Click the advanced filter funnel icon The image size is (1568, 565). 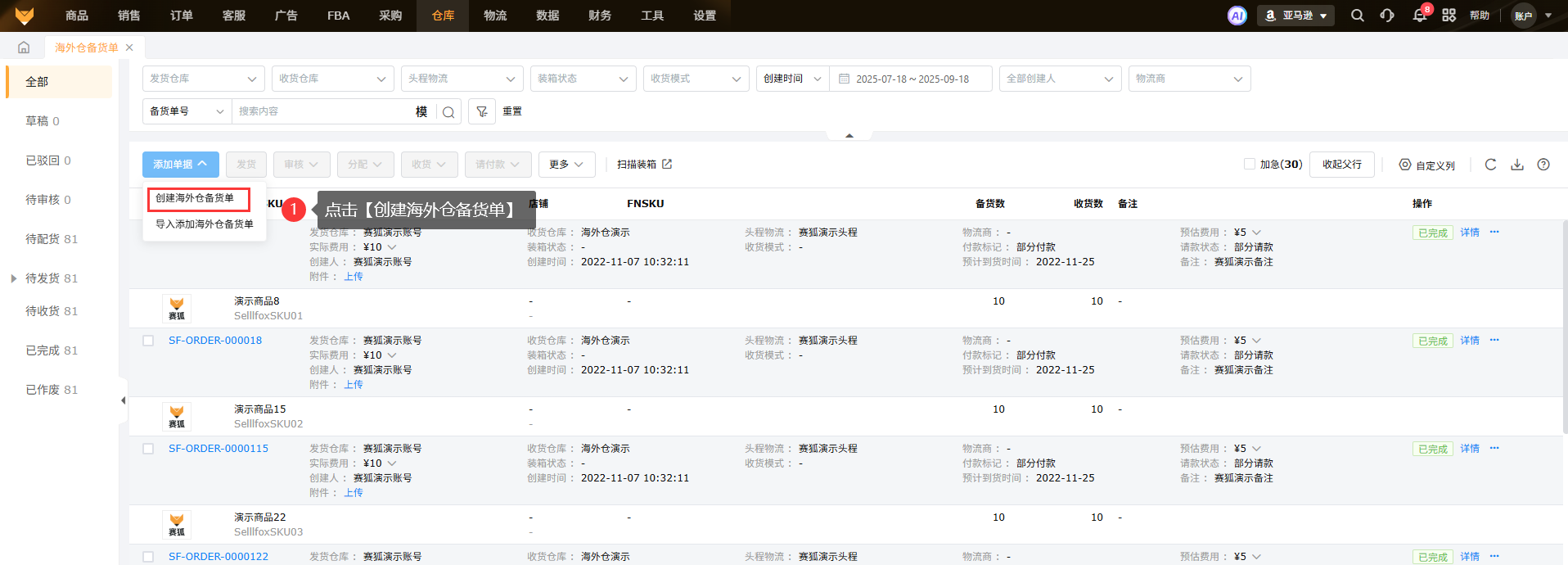coord(482,111)
